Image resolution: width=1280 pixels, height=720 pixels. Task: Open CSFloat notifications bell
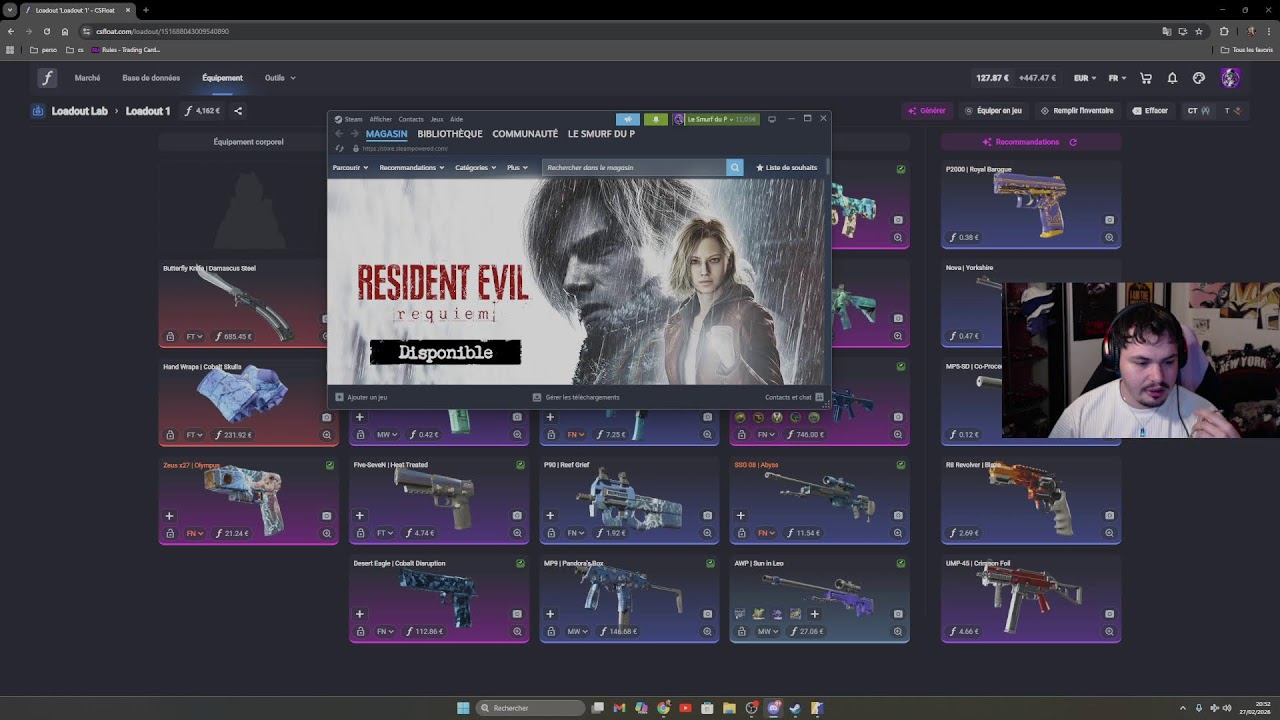pos(1172,78)
